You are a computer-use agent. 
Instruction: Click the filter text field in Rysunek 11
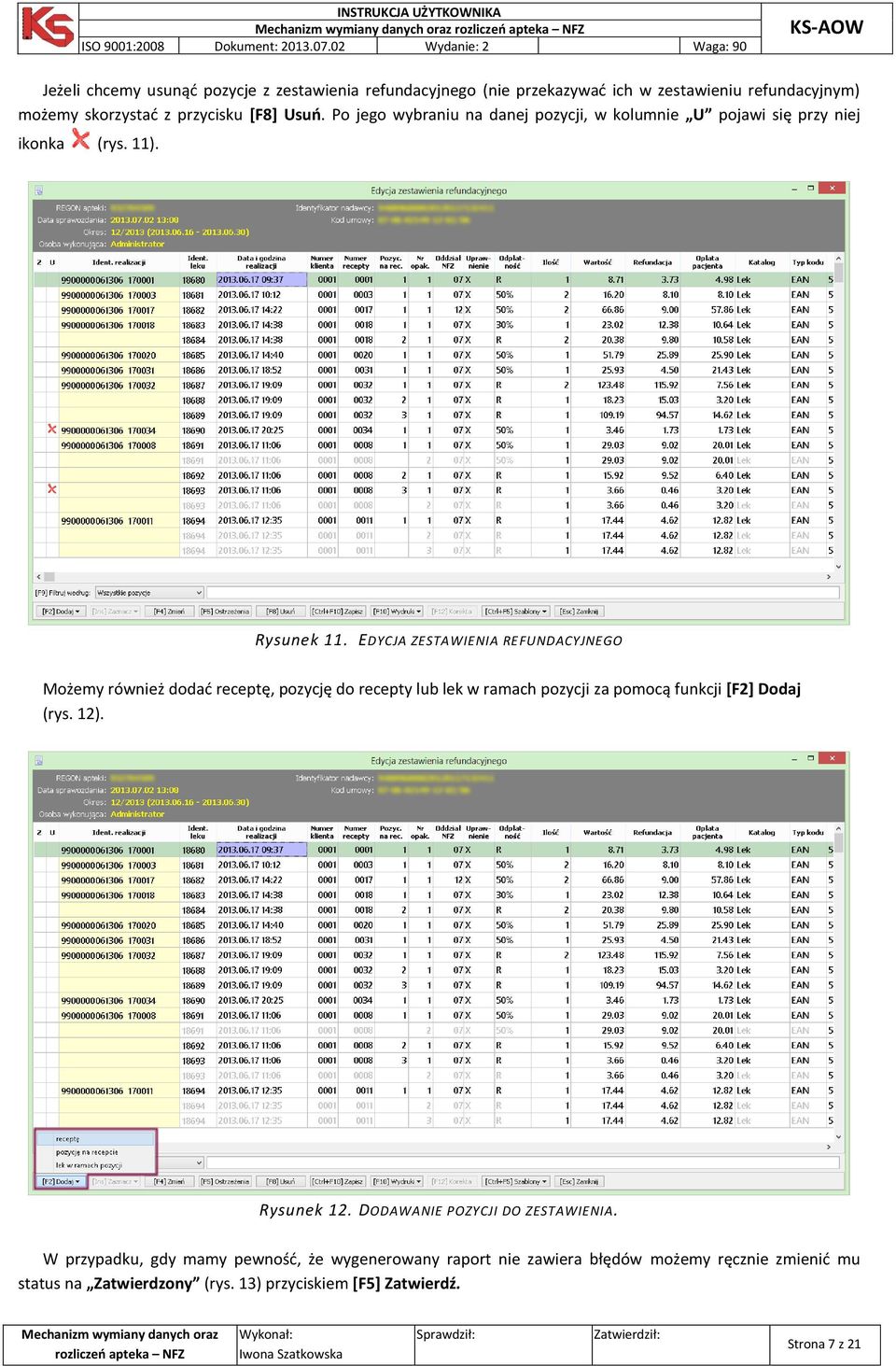pyautogui.click(x=523, y=593)
